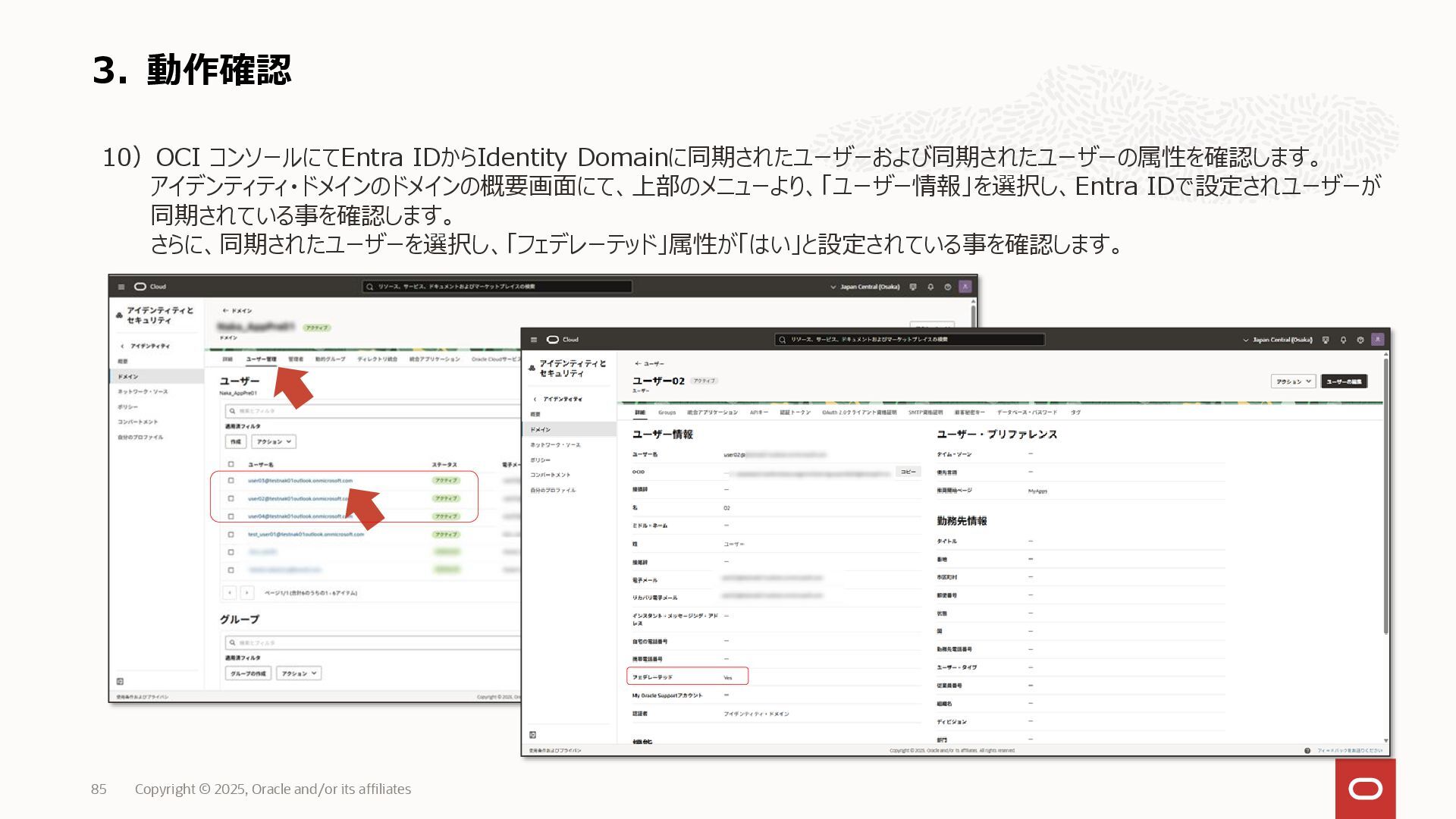Viewport: 1456px width, 819px height.
Task: Open hamburger menu in front user-detail window
Action: coord(534,340)
